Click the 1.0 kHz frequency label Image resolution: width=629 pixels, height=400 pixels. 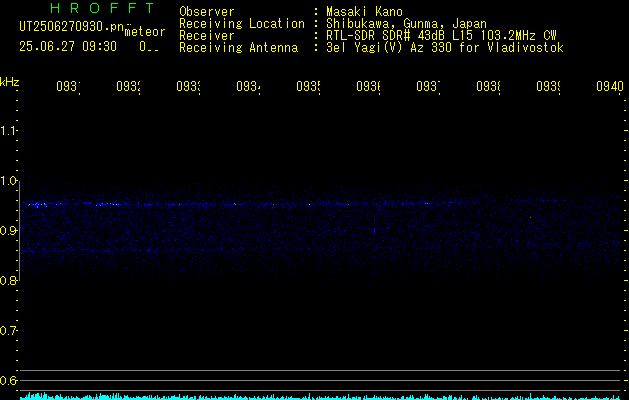[x=8, y=181]
